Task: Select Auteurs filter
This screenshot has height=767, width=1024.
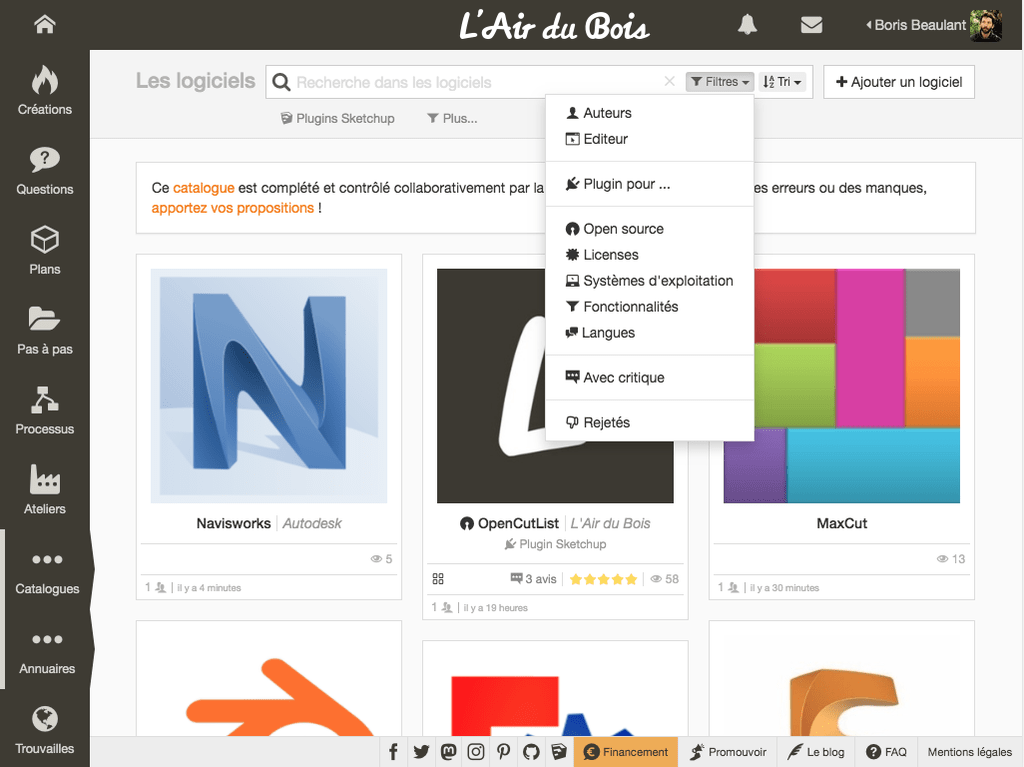Action: click(x=650, y=113)
